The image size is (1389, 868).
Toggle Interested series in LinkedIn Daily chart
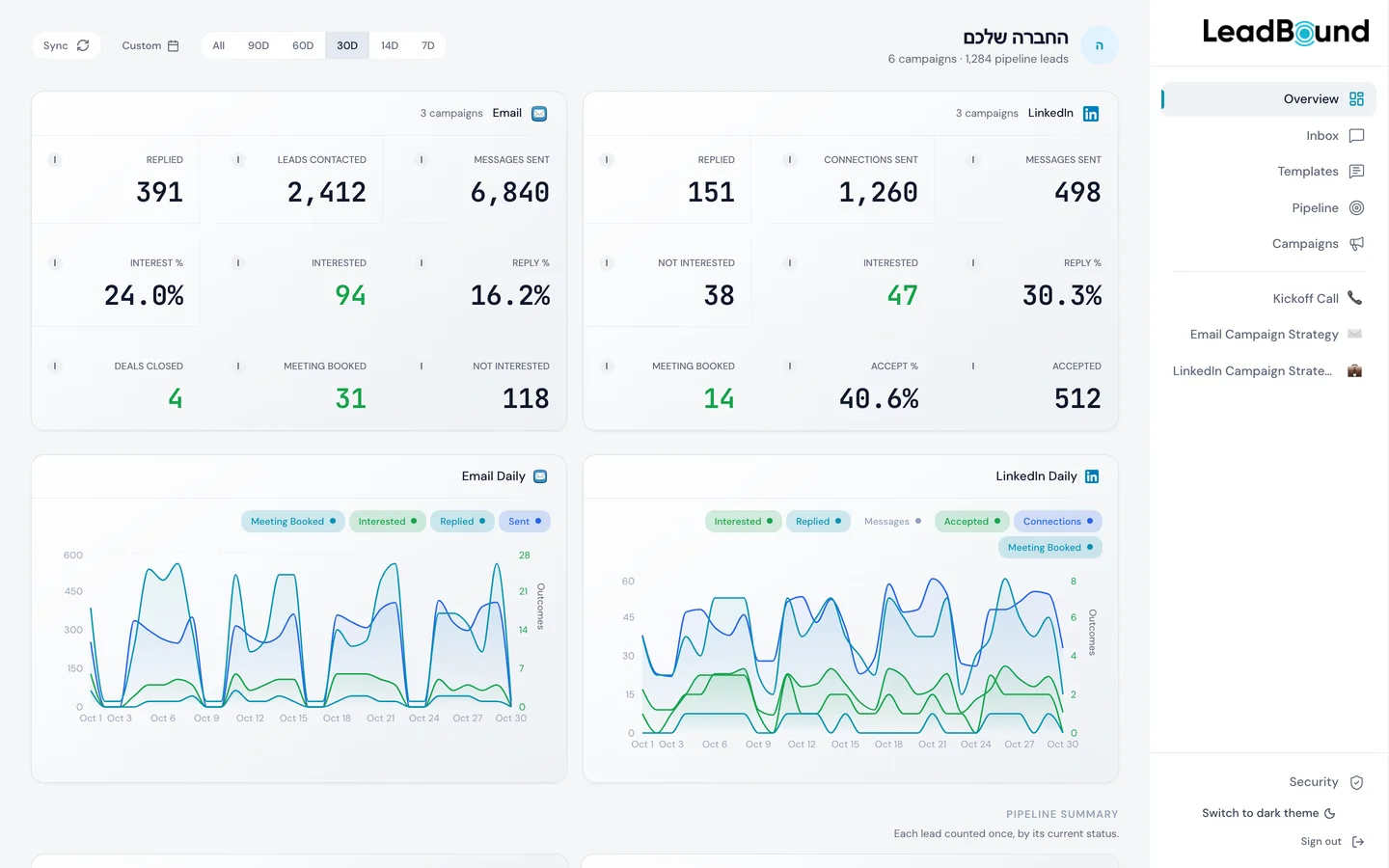(744, 522)
